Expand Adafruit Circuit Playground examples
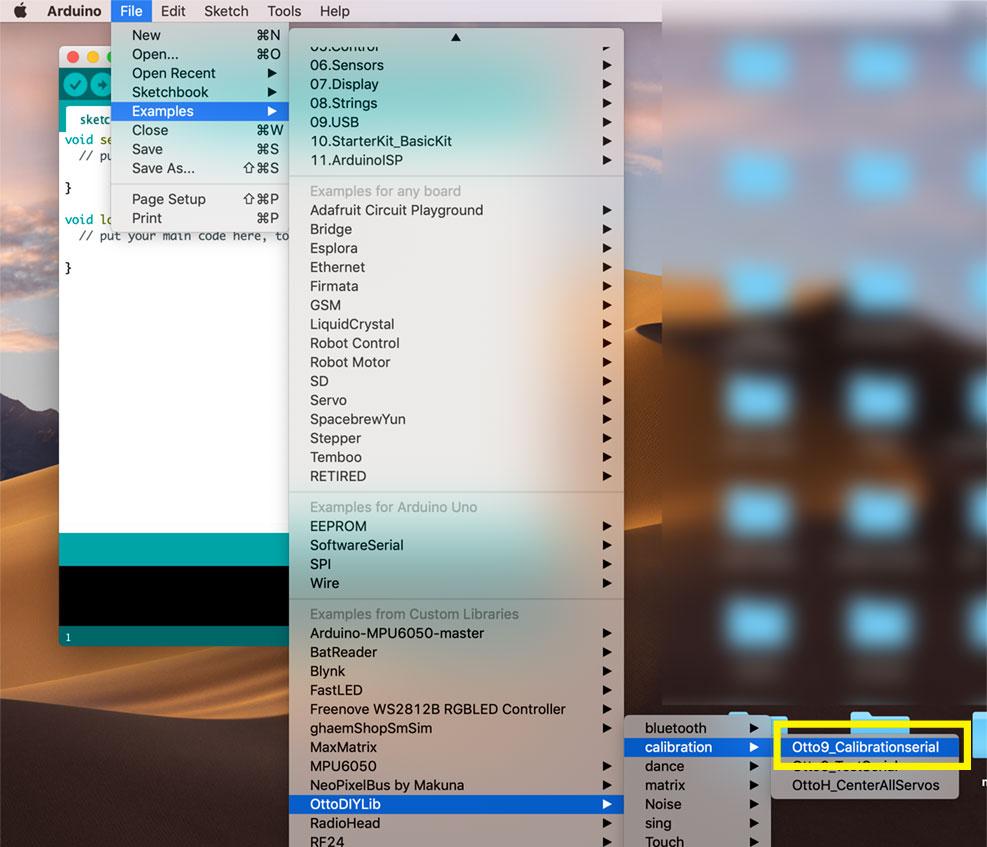Image resolution: width=987 pixels, height=847 pixels. click(x=456, y=210)
